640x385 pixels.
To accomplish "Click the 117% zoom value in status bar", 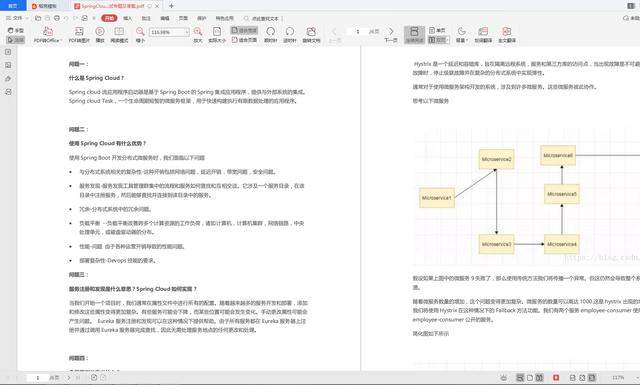I will tap(618, 378).
